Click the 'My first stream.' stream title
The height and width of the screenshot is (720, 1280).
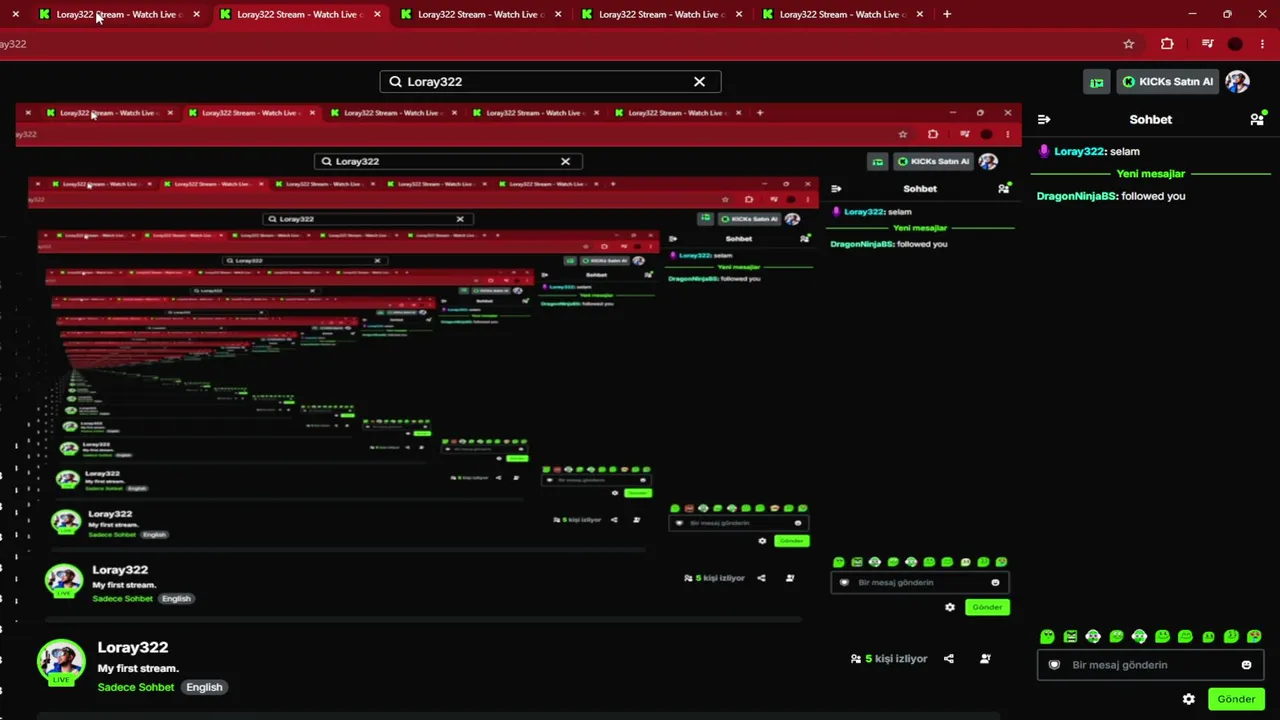pyautogui.click(x=138, y=668)
